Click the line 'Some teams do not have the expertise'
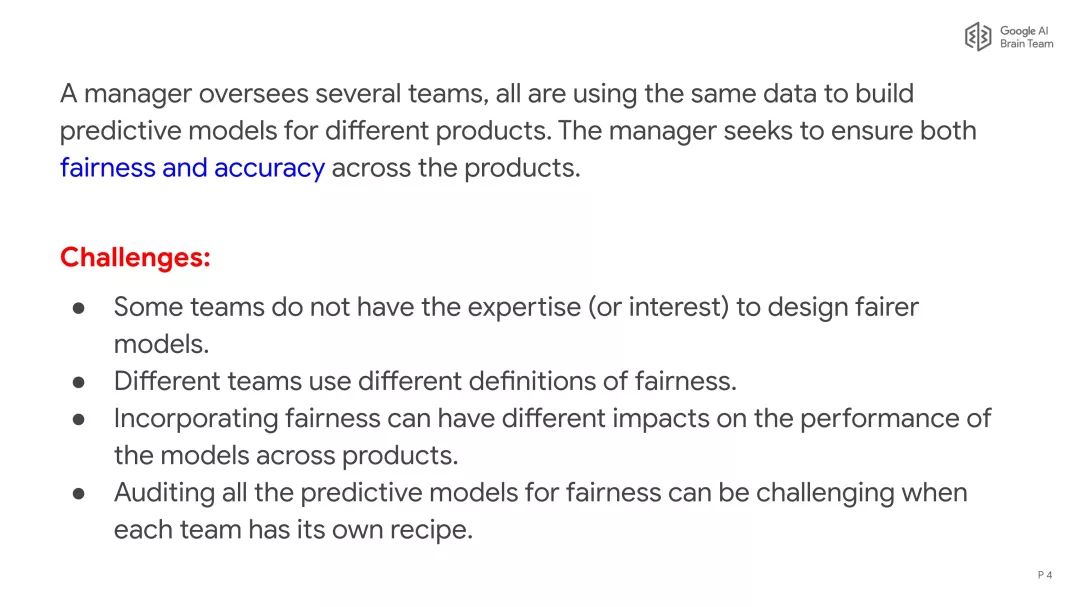 coord(516,307)
